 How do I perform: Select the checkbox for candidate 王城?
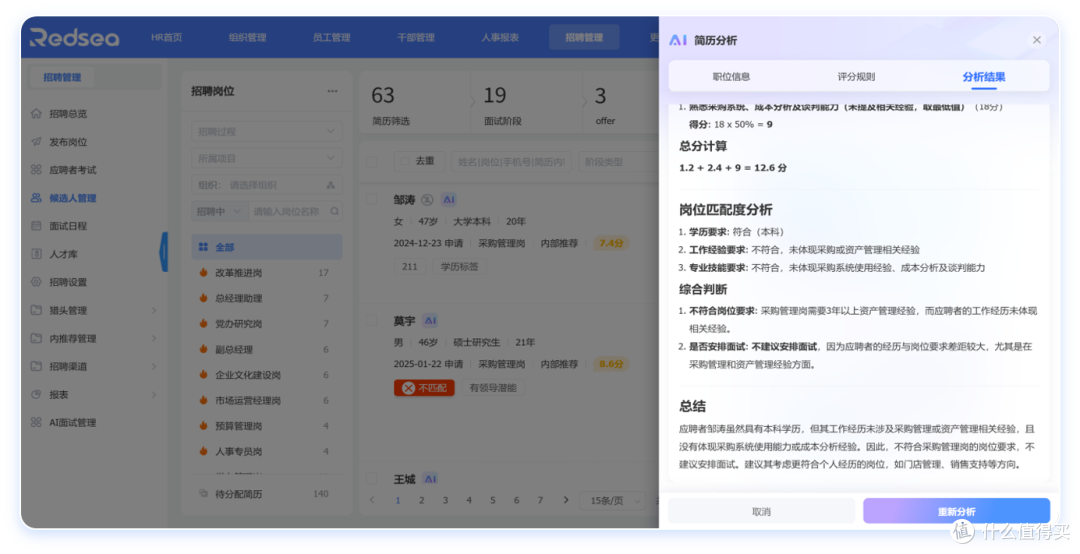coord(372,478)
